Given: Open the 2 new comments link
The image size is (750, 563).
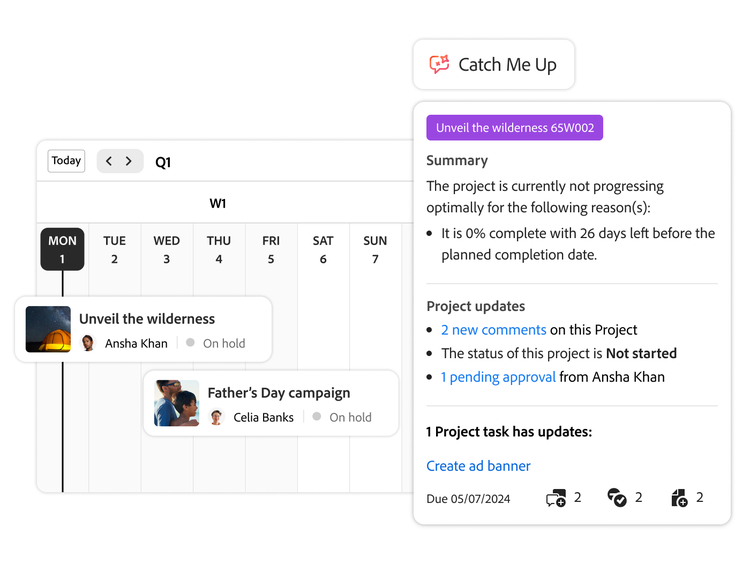Looking at the screenshot, I should click(x=494, y=330).
